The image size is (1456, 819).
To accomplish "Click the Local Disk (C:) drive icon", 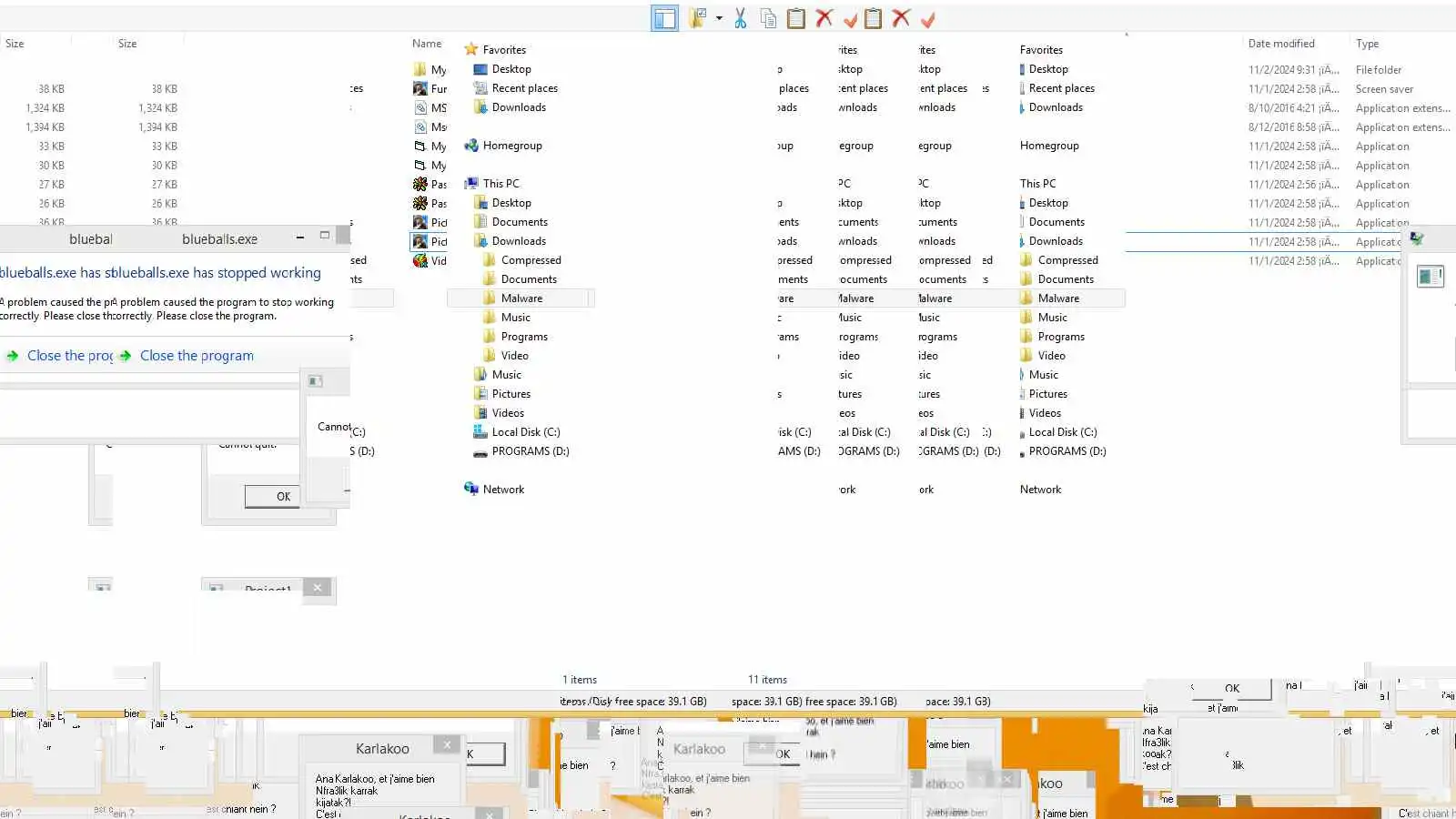I will pyautogui.click(x=480, y=432).
